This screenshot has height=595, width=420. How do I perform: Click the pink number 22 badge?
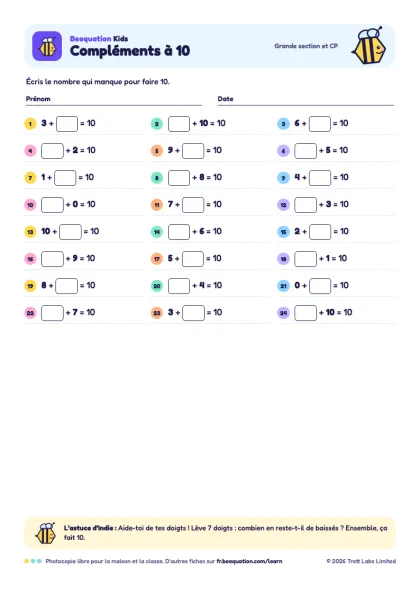click(x=30, y=313)
